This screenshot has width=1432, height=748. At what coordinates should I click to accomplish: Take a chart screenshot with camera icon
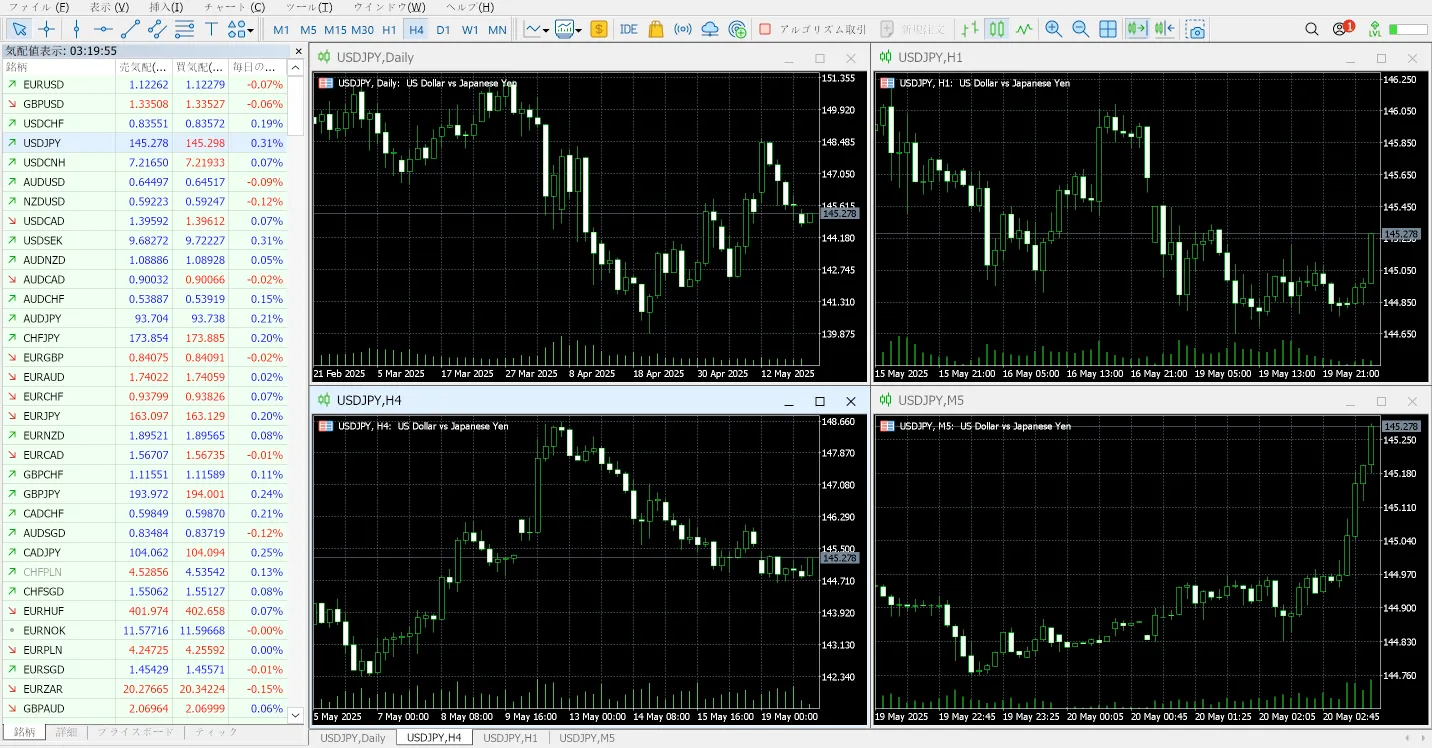point(1196,29)
